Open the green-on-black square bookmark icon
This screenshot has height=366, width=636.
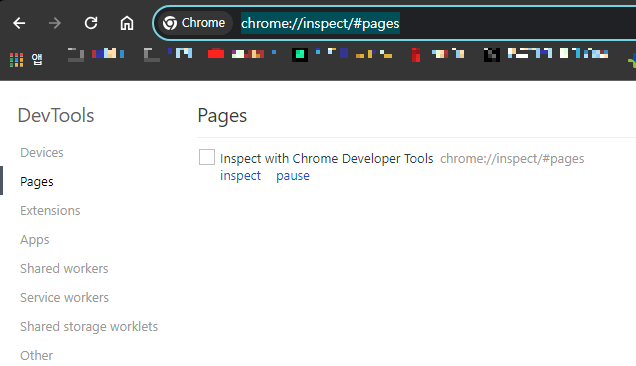tap(300, 54)
